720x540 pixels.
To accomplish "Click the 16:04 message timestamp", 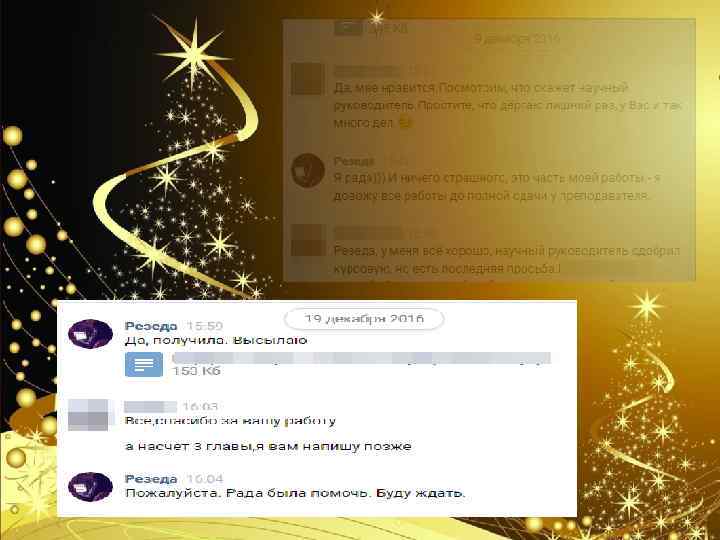I will click(x=205, y=479).
